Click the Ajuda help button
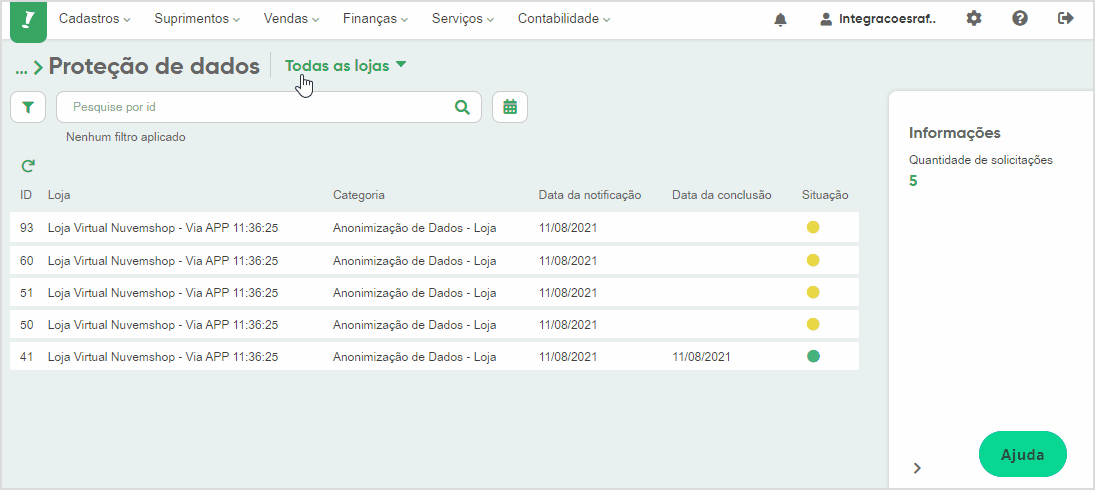Screen dimensions: 1095x490 click(1023, 454)
